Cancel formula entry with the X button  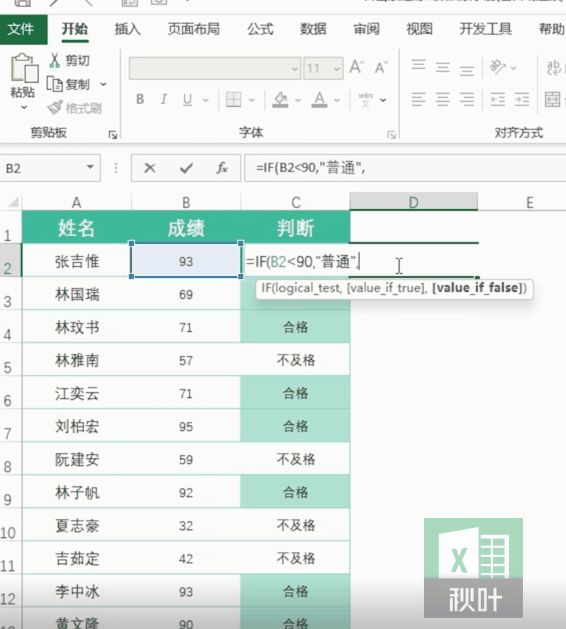pyautogui.click(x=150, y=168)
